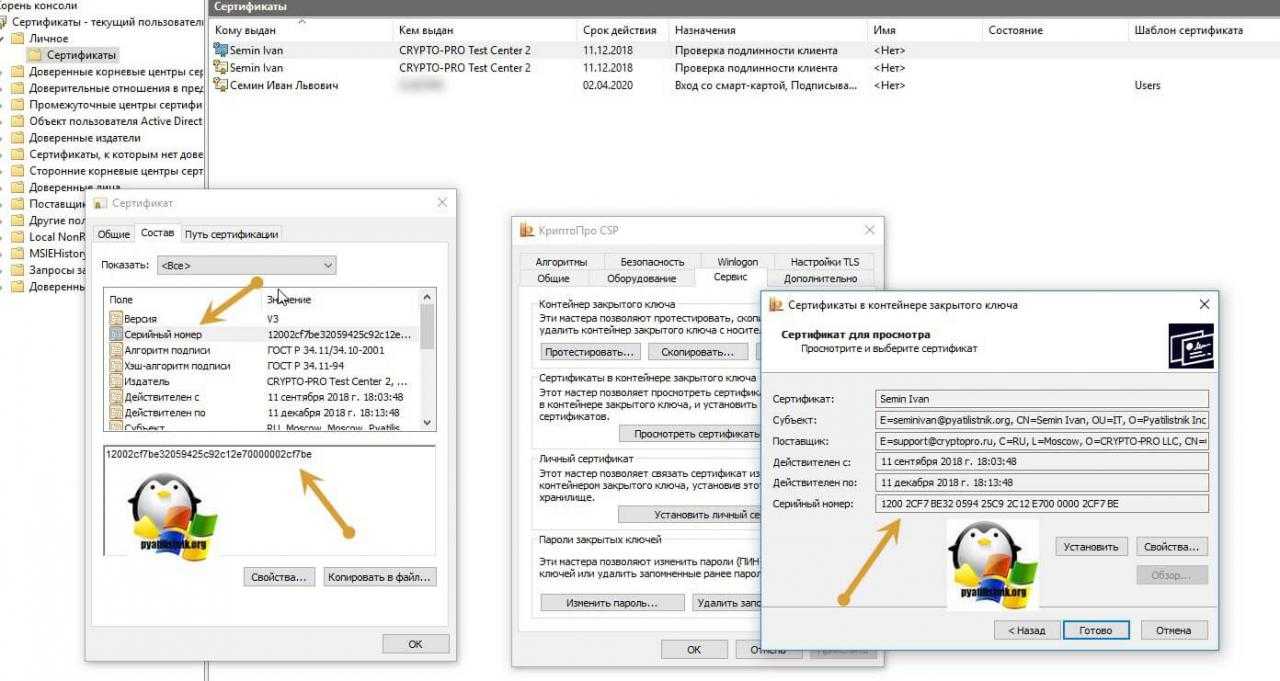Click the Готово button in wizard
This screenshot has width=1280, height=681.
[1096, 630]
